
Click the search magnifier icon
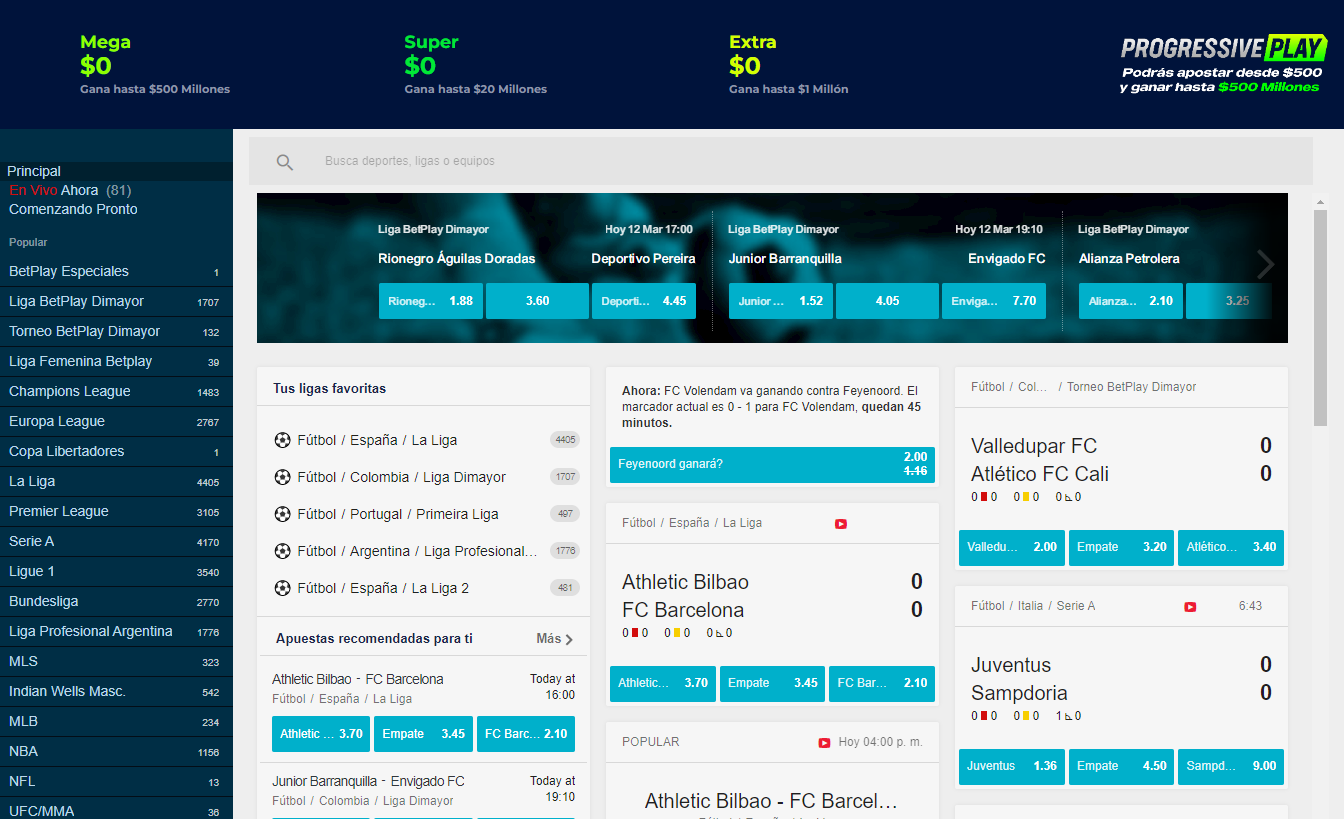coord(285,162)
